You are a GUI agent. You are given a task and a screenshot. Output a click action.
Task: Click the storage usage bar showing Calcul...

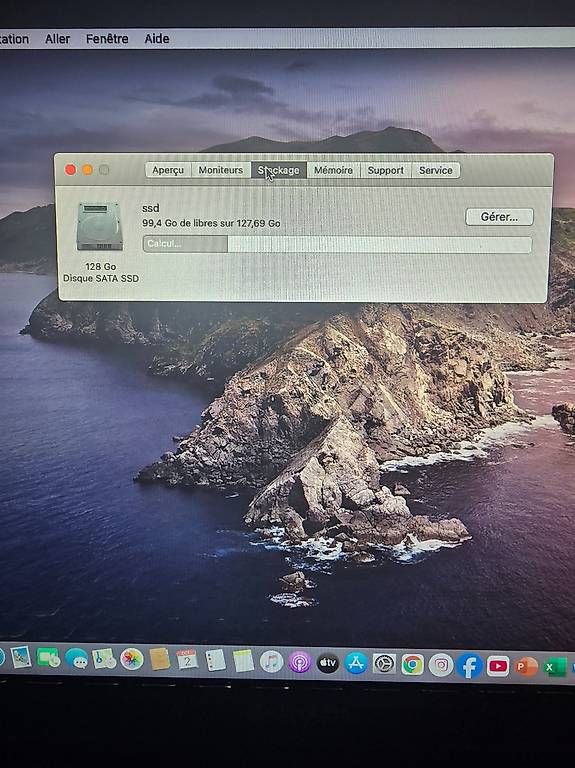(337, 244)
